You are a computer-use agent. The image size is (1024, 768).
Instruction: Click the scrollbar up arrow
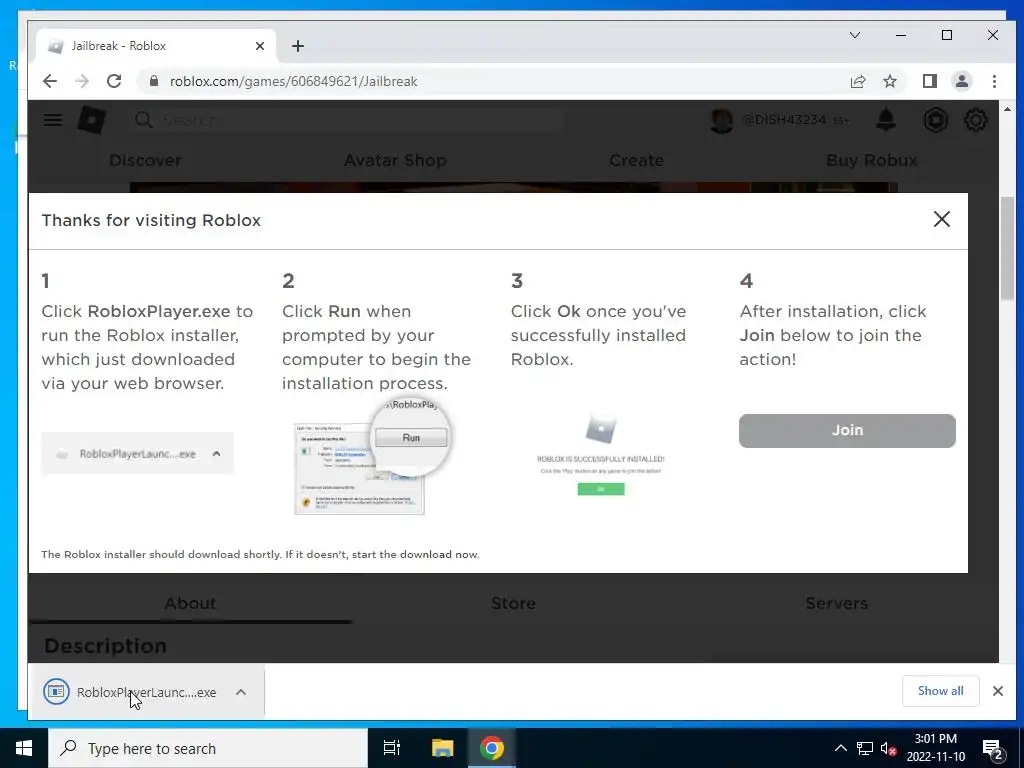1007,109
